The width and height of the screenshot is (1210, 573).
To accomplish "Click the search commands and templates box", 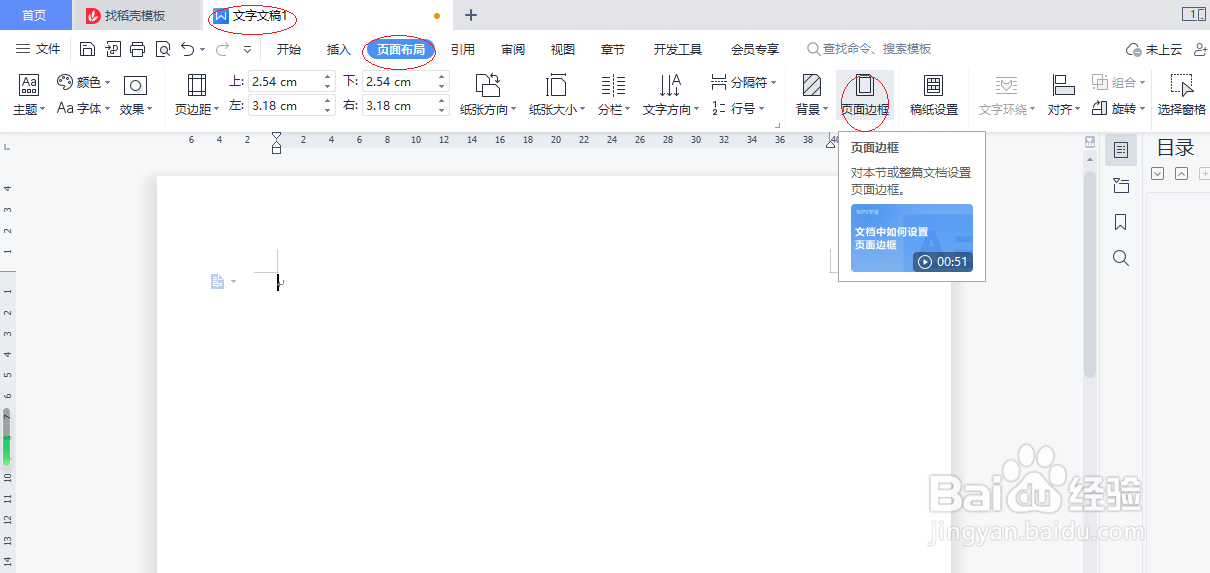I will pos(870,49).
